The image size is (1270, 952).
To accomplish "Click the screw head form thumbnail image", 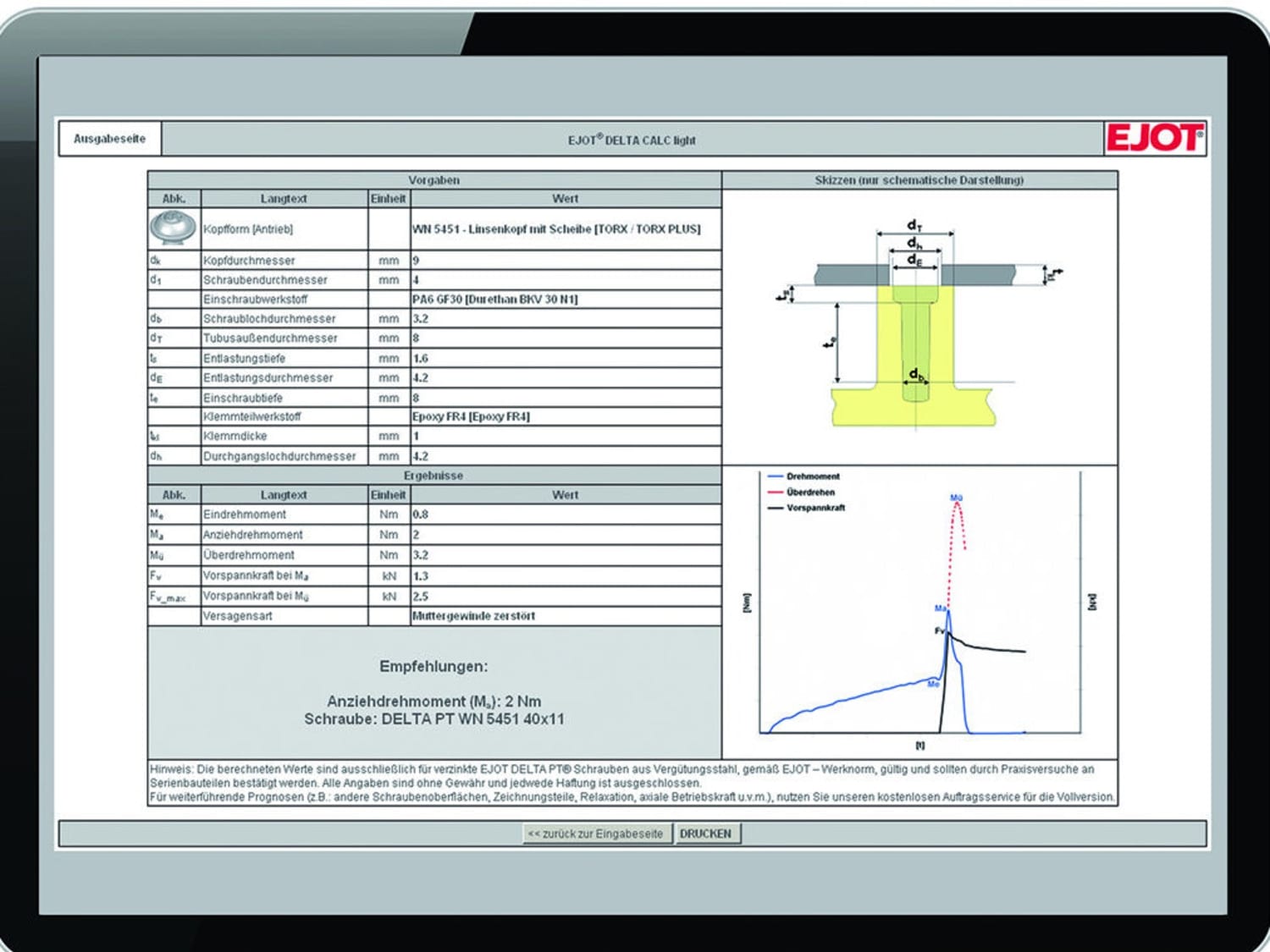I will click(173, 228).
